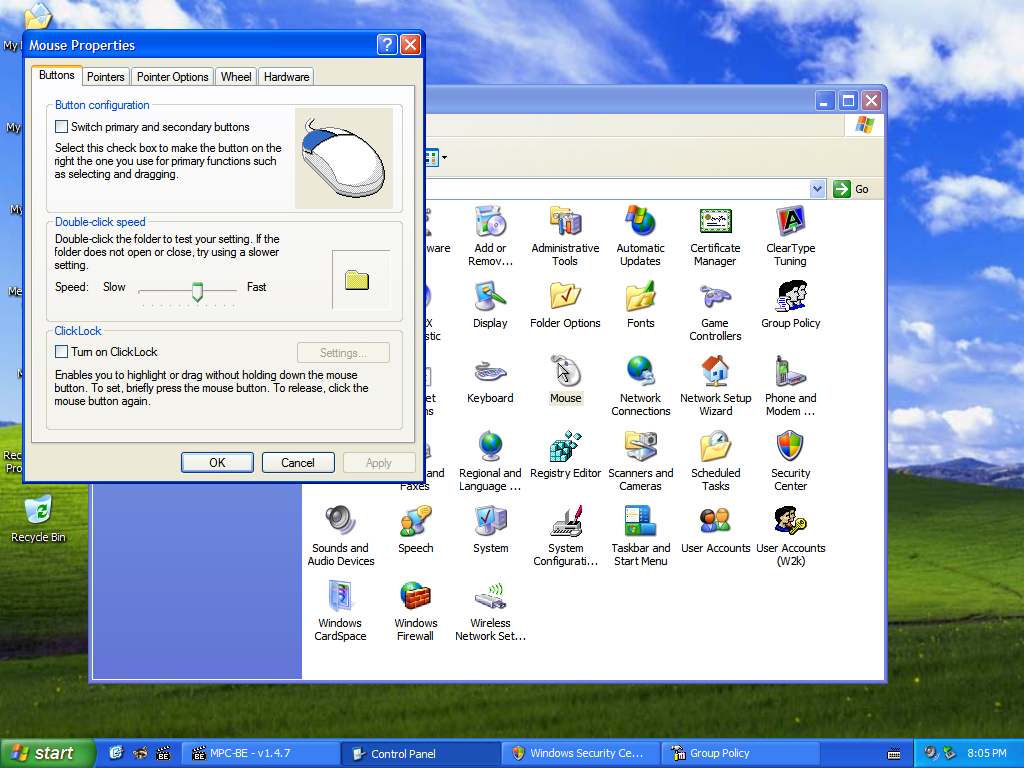Open the Game Controllers icon
Screen dimensions: 1024x768
pyautogui.click(x=715, y=297)
